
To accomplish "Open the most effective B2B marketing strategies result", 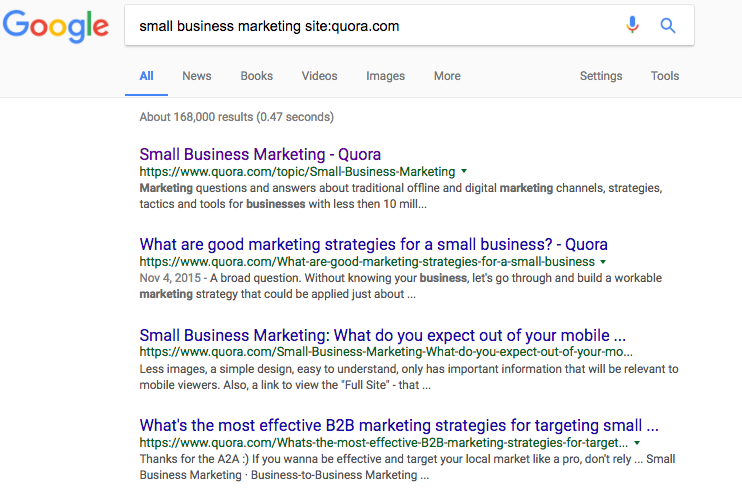I will click(x=399, y=425).
